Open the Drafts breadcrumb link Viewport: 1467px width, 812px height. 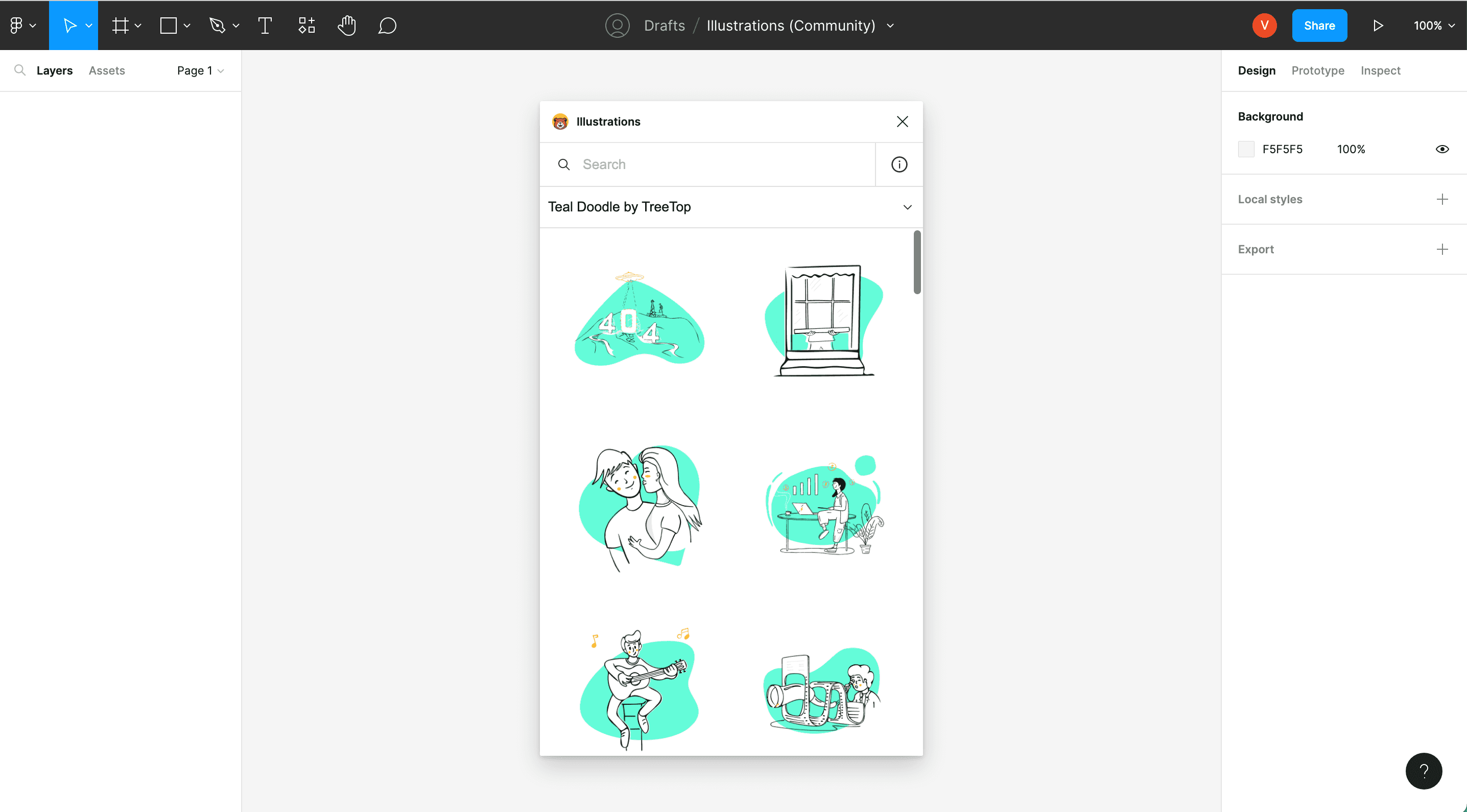click(x=664, y=25)
